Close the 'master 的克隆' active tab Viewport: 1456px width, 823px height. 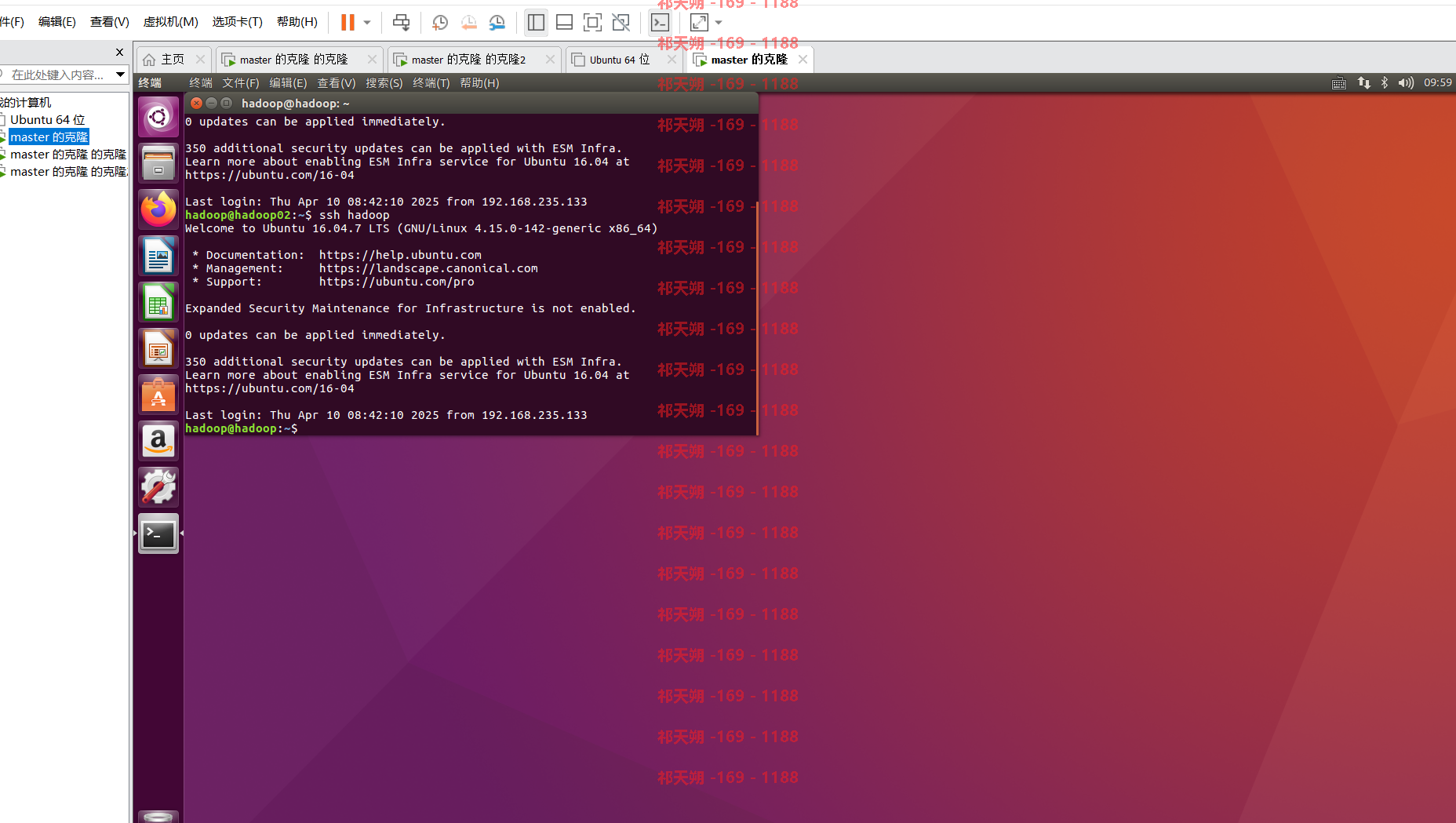click(x=803, y=60)
